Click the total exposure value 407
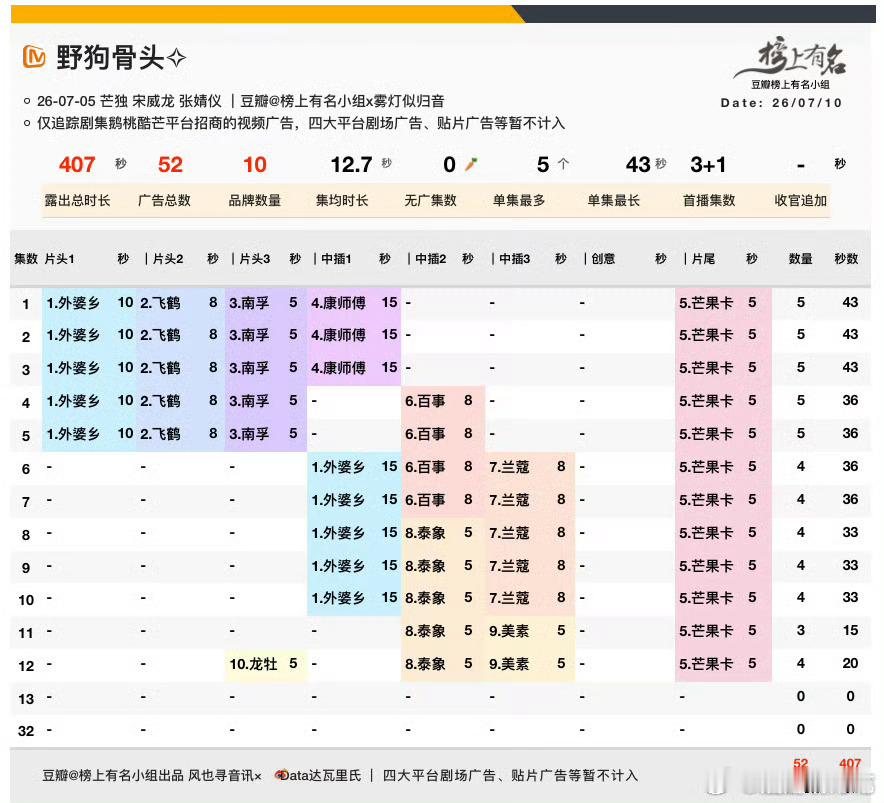The width and height of the screenshot is (884, 803). [77, 165]
